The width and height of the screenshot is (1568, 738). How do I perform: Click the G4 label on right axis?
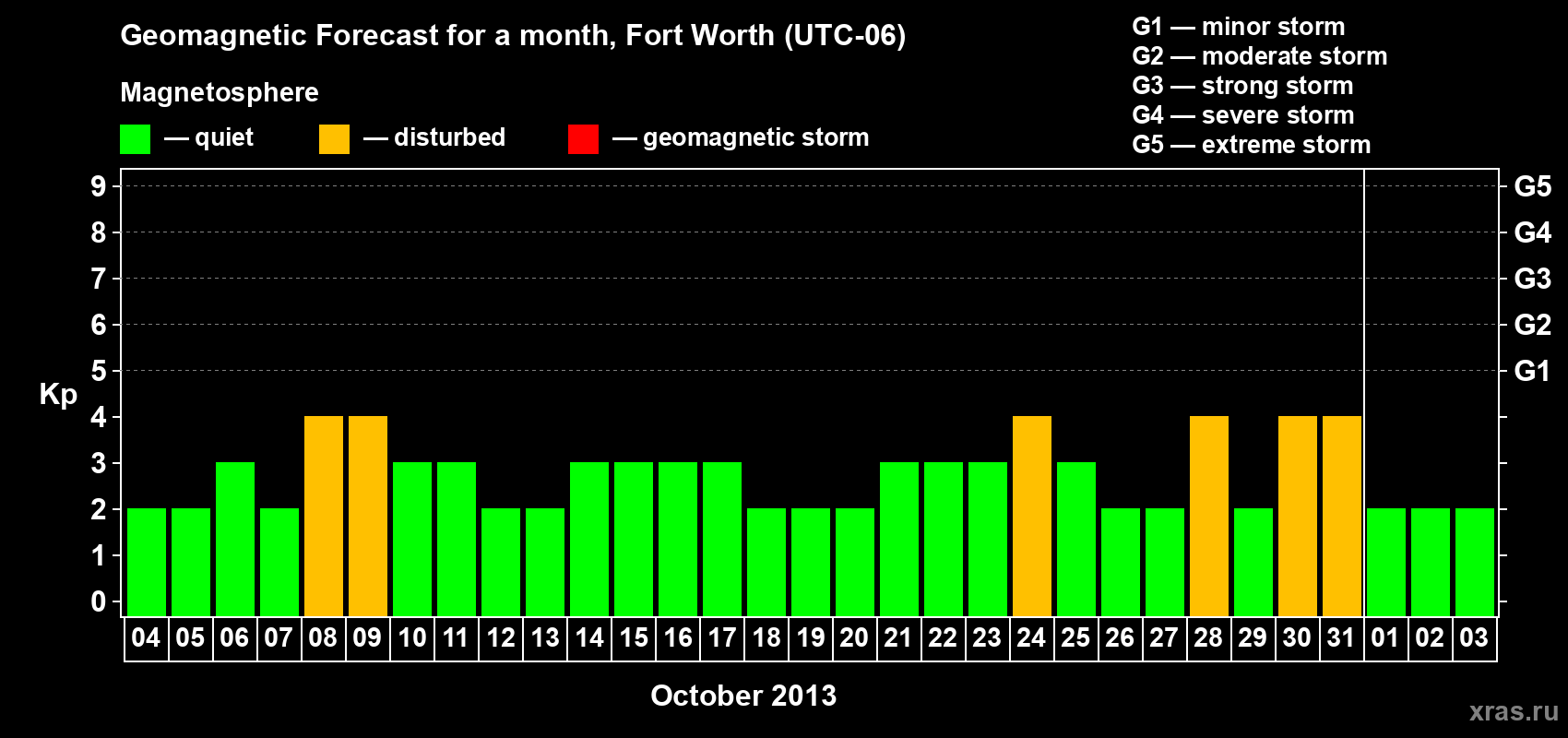tap(1533, 232)
